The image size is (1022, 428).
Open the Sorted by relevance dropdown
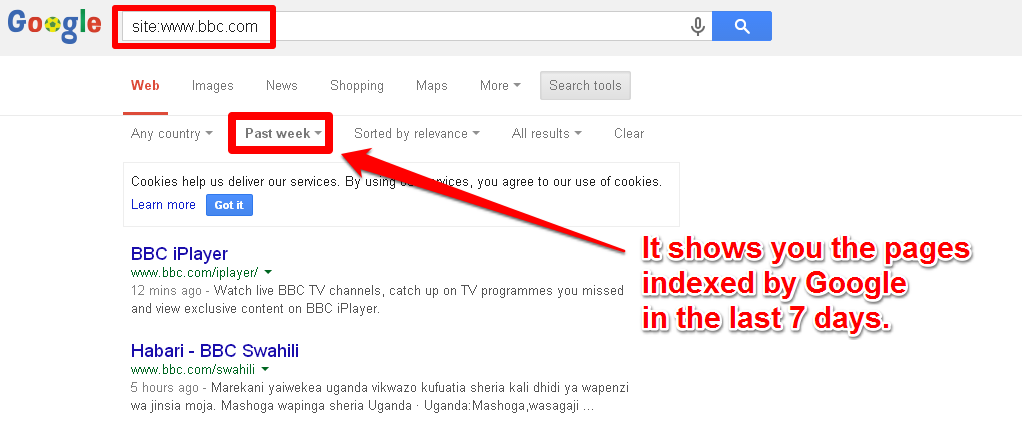click(417, 134)
